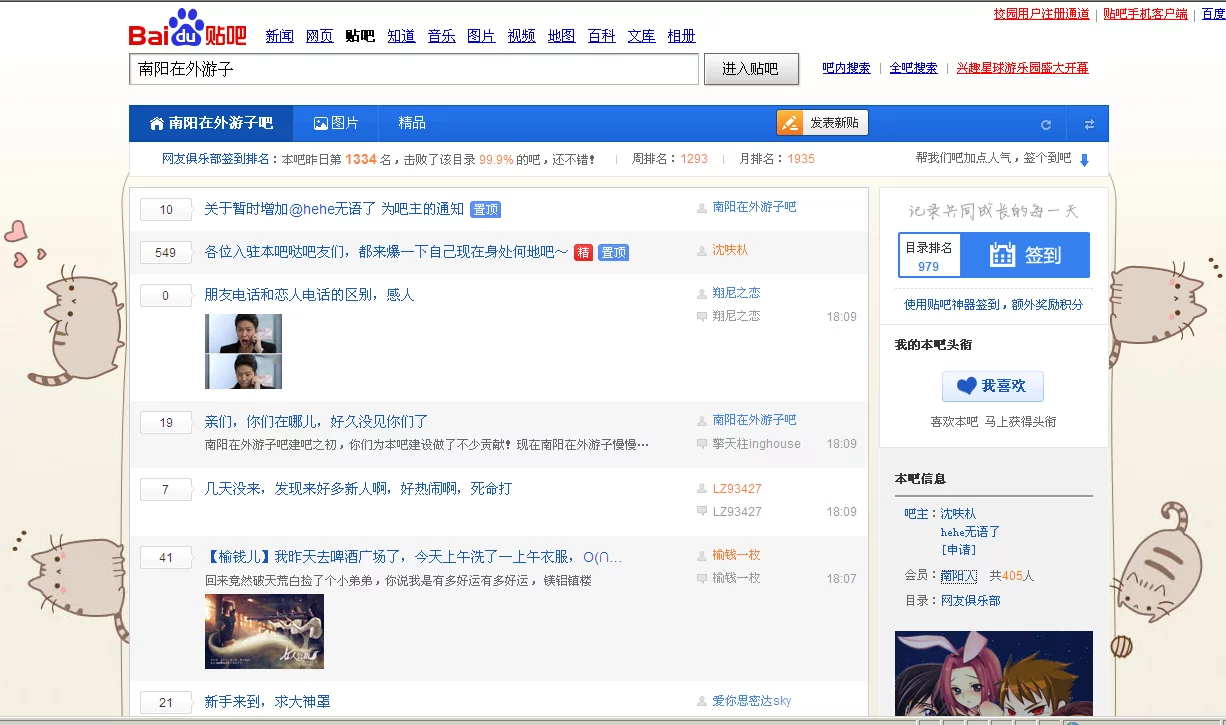Click the switch arrows icon in blue bar
The height and width of the screenshot is (725, 1226).
point(1089,124)
